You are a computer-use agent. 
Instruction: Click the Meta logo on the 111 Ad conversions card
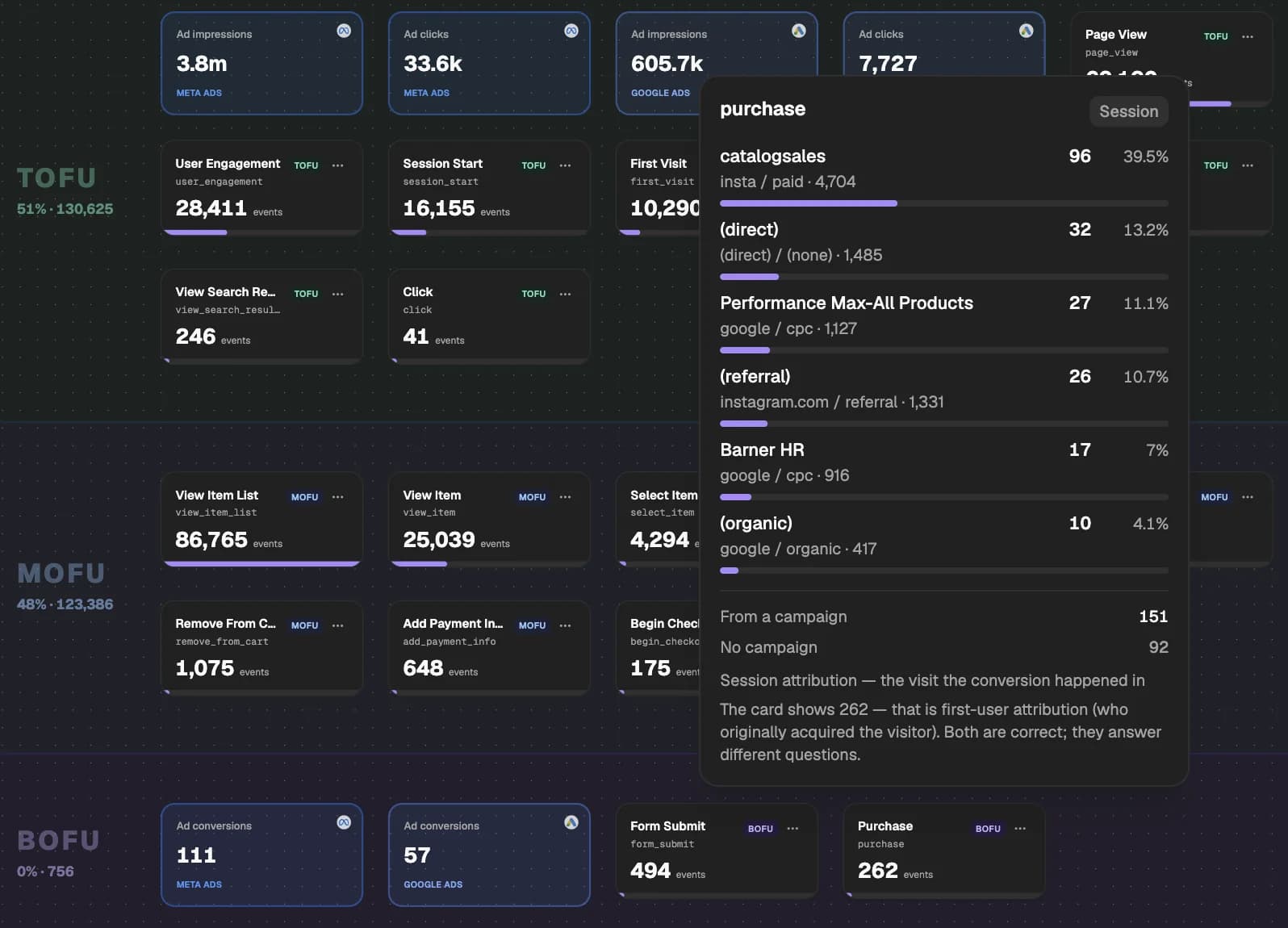344,822
